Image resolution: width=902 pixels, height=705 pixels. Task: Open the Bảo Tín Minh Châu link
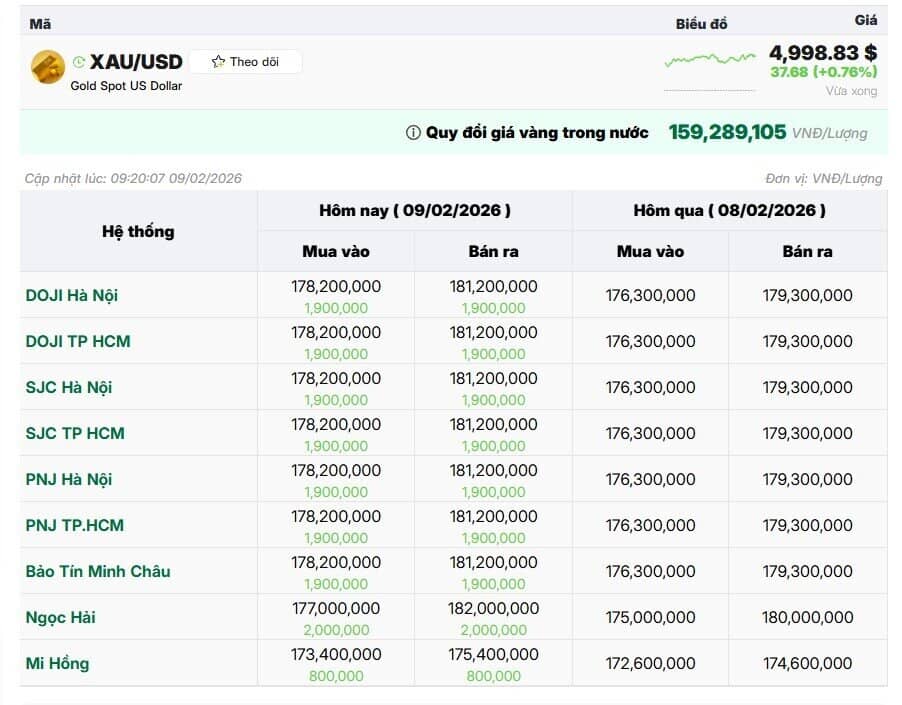pyautogui.click(x=98, y=571)
